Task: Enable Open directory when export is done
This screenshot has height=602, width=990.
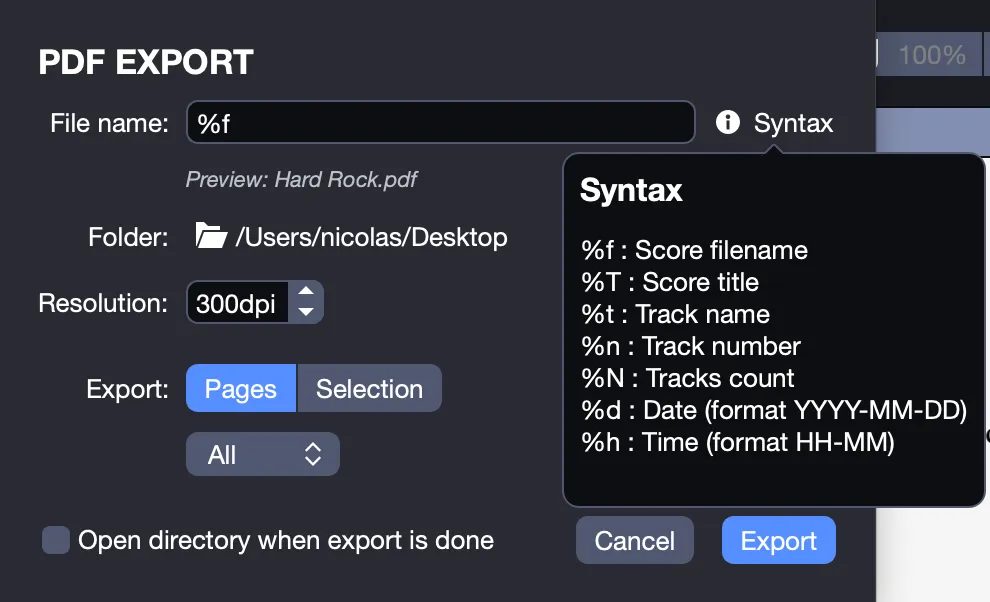Action: click(x=56, y=540)
